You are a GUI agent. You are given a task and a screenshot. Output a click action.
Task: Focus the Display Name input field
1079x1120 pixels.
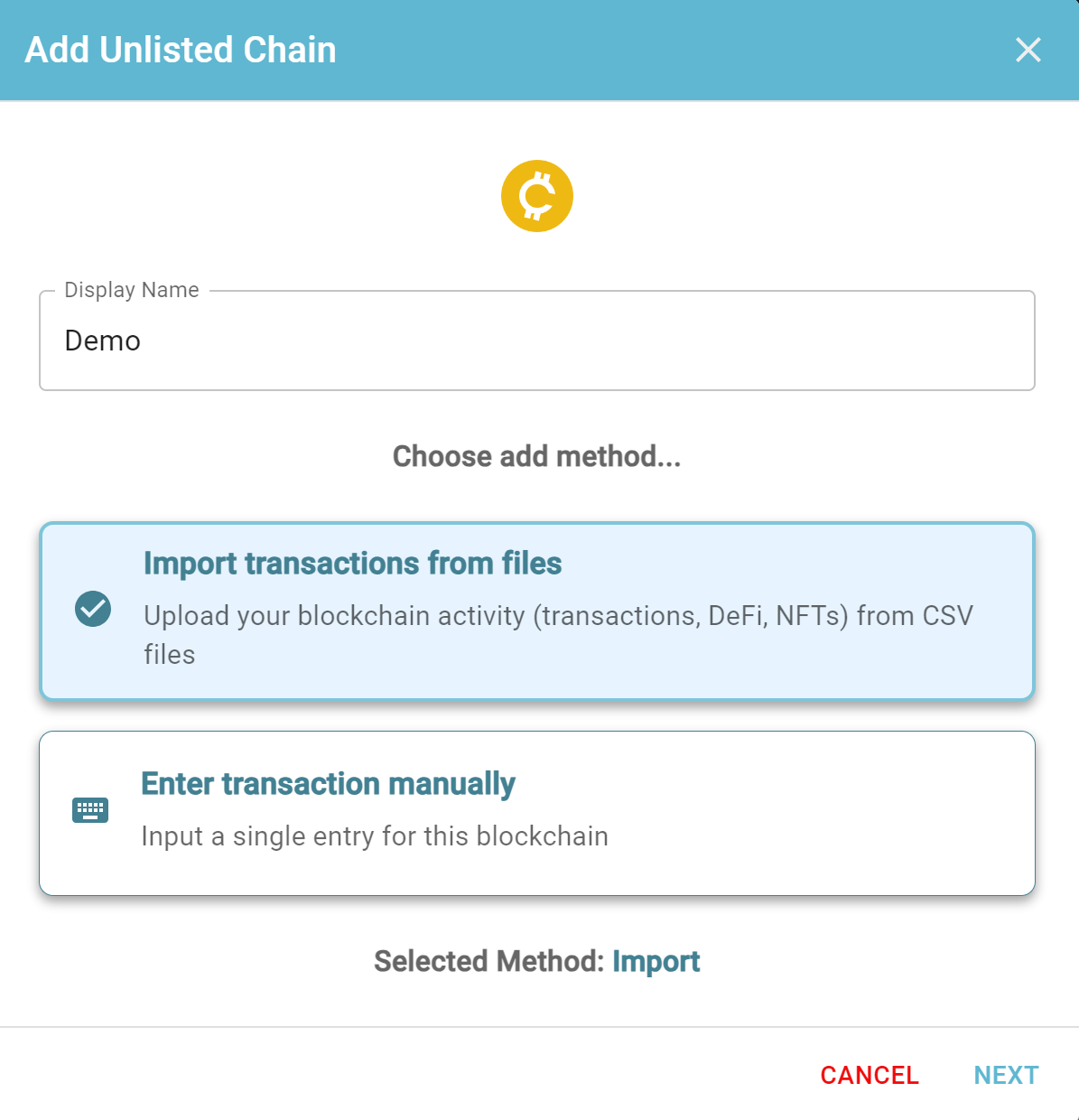(x=537, y=341)
